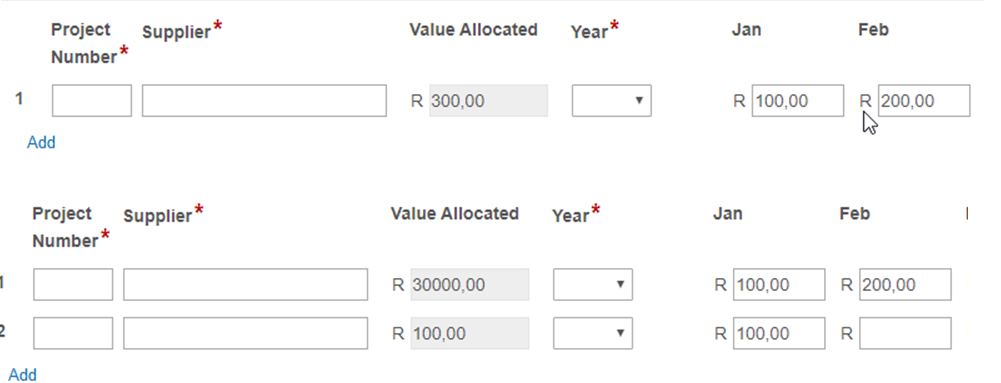Open the Year dropdown in the top form

point(611,101)
